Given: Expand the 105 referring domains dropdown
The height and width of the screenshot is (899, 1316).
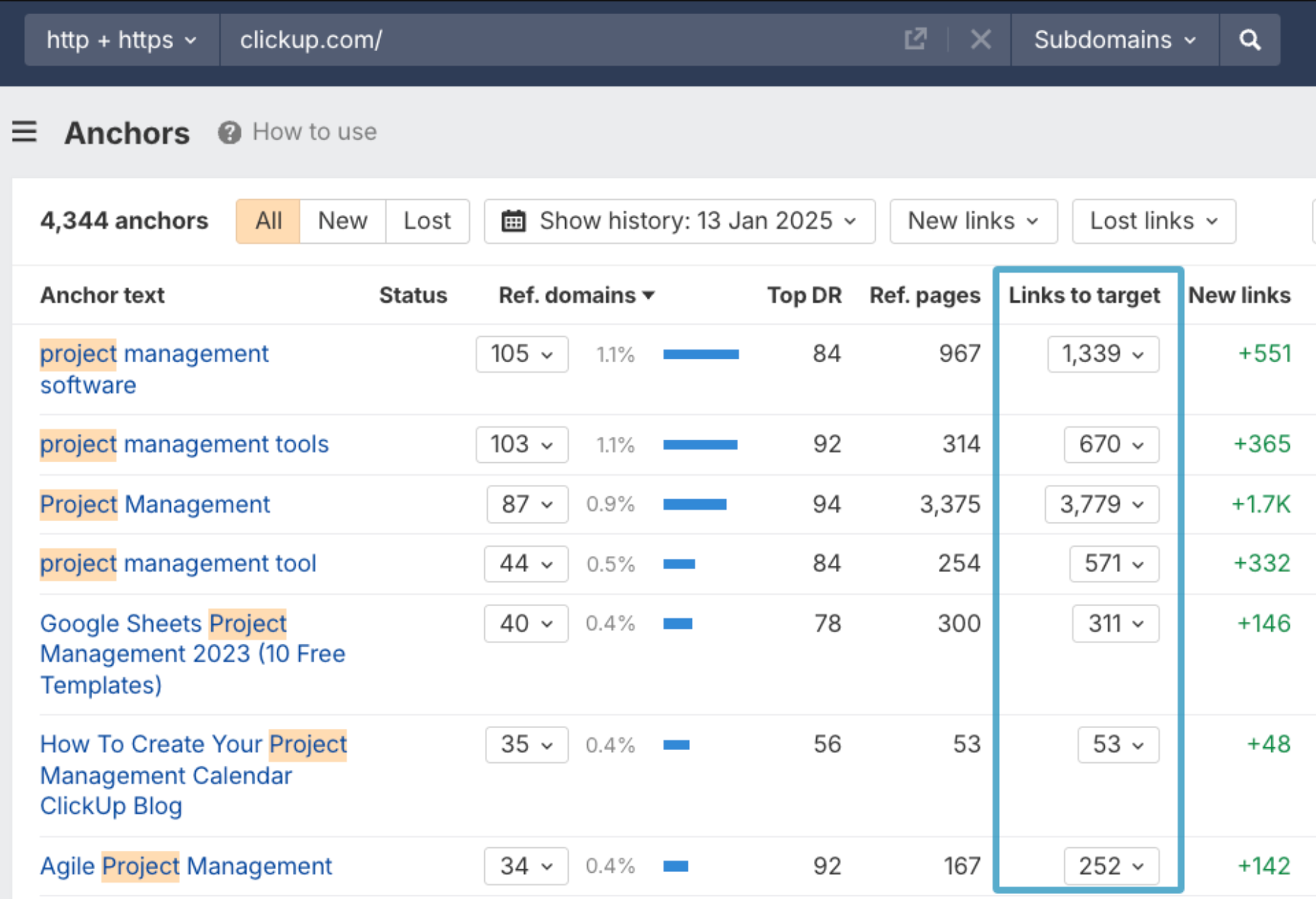Looking at the screenshot, I should 522,354.
